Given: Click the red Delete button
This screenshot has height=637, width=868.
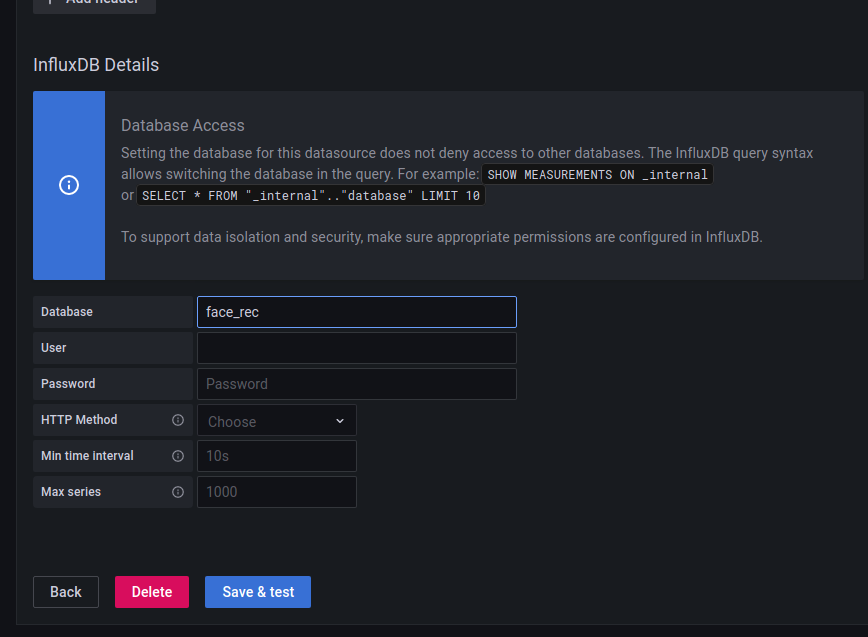Looking at the screenshot, I should 152,592.
